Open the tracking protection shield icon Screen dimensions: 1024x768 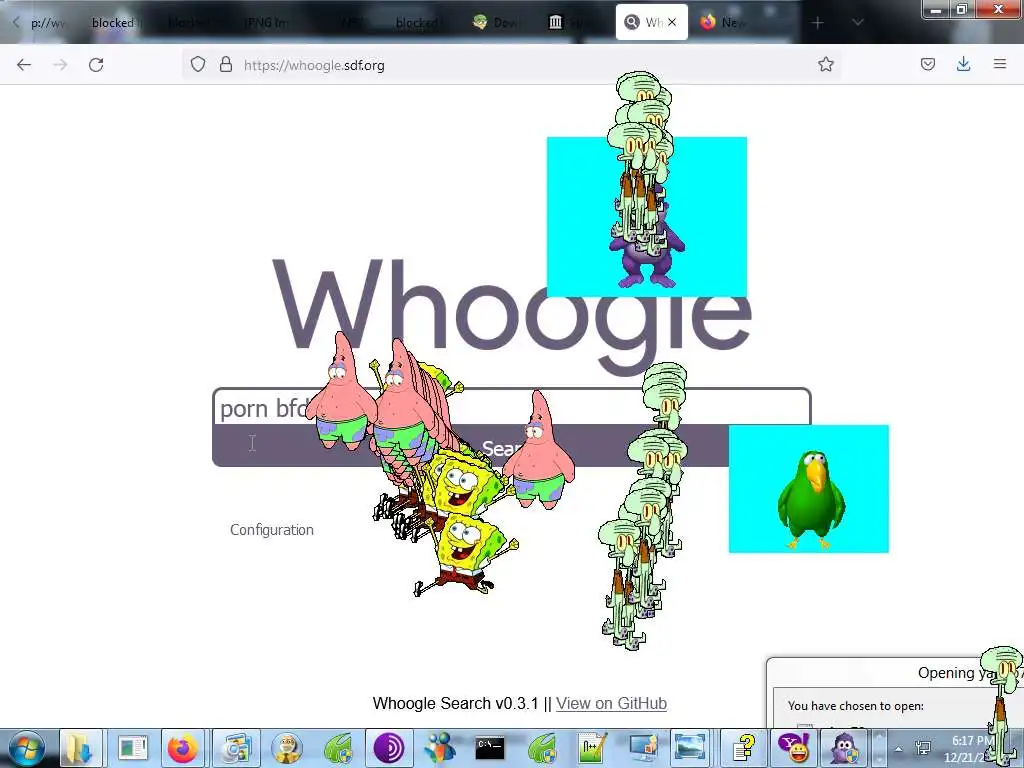(198, 65)
